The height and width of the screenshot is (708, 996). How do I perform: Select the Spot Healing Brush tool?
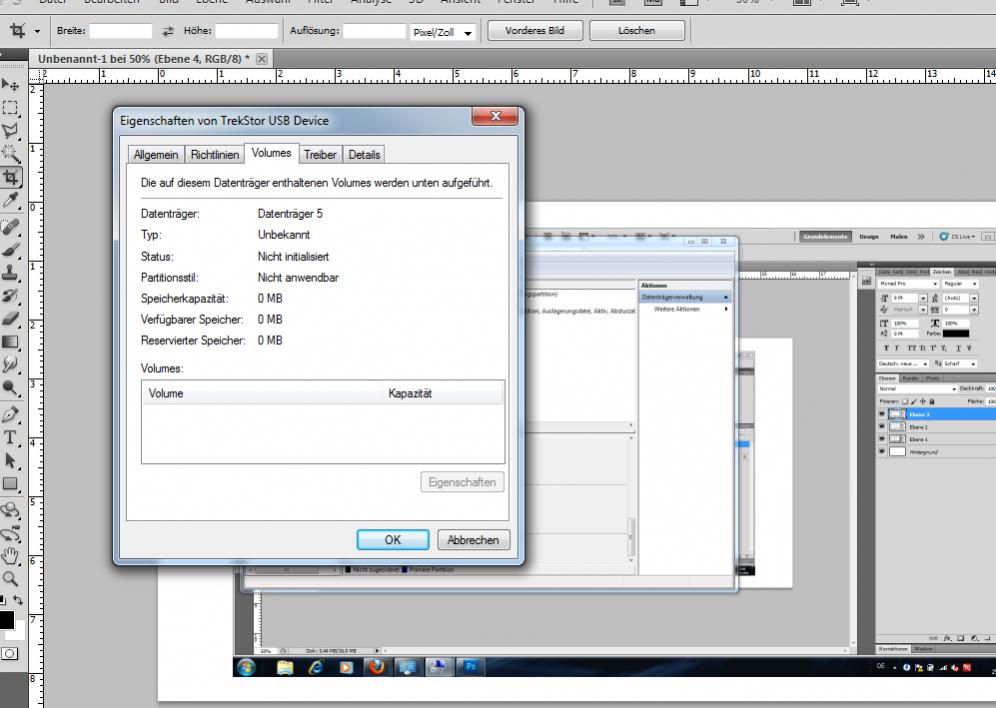click(x=10, y=227)
